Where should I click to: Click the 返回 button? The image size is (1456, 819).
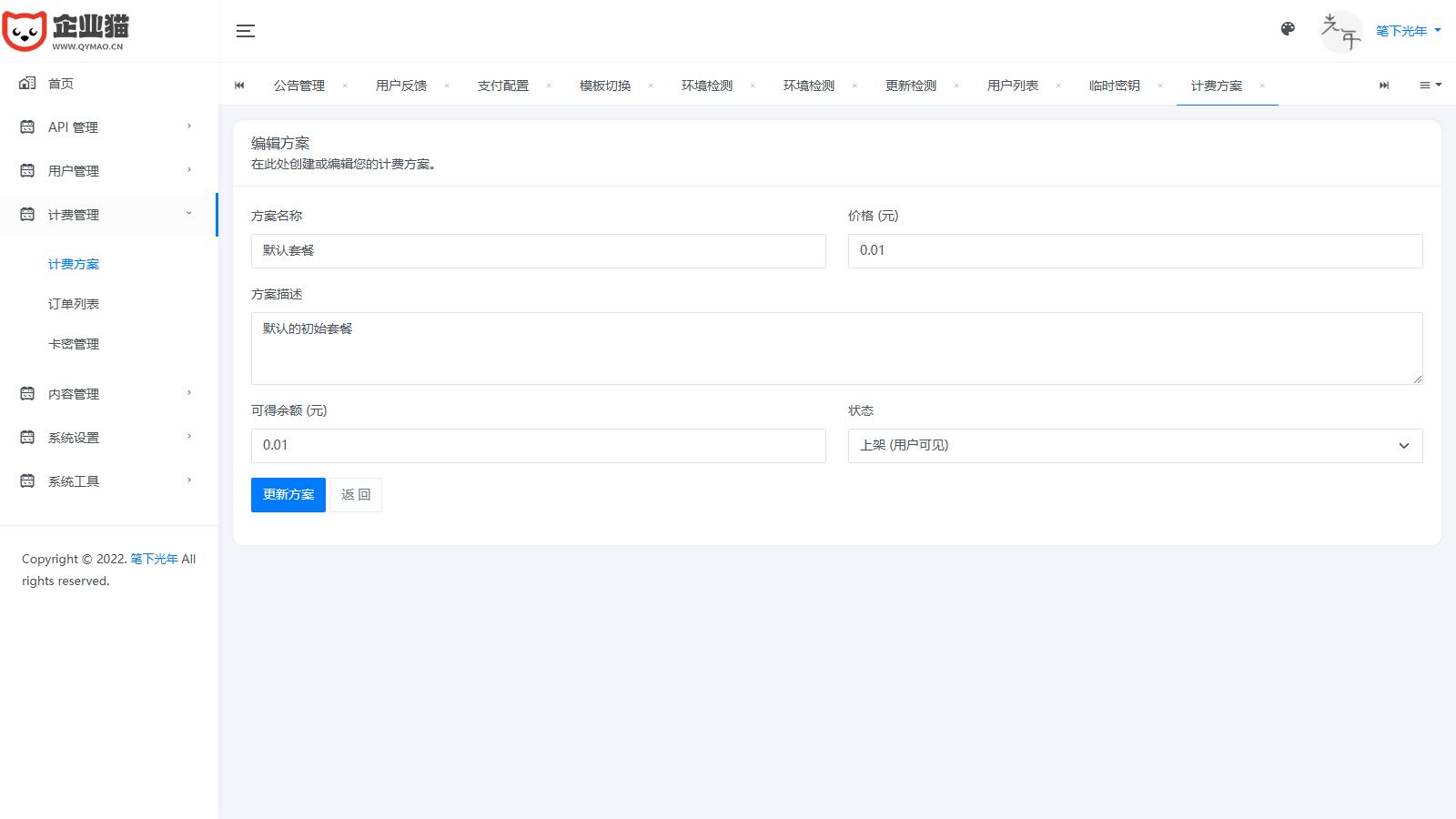(x=356, y=495)
